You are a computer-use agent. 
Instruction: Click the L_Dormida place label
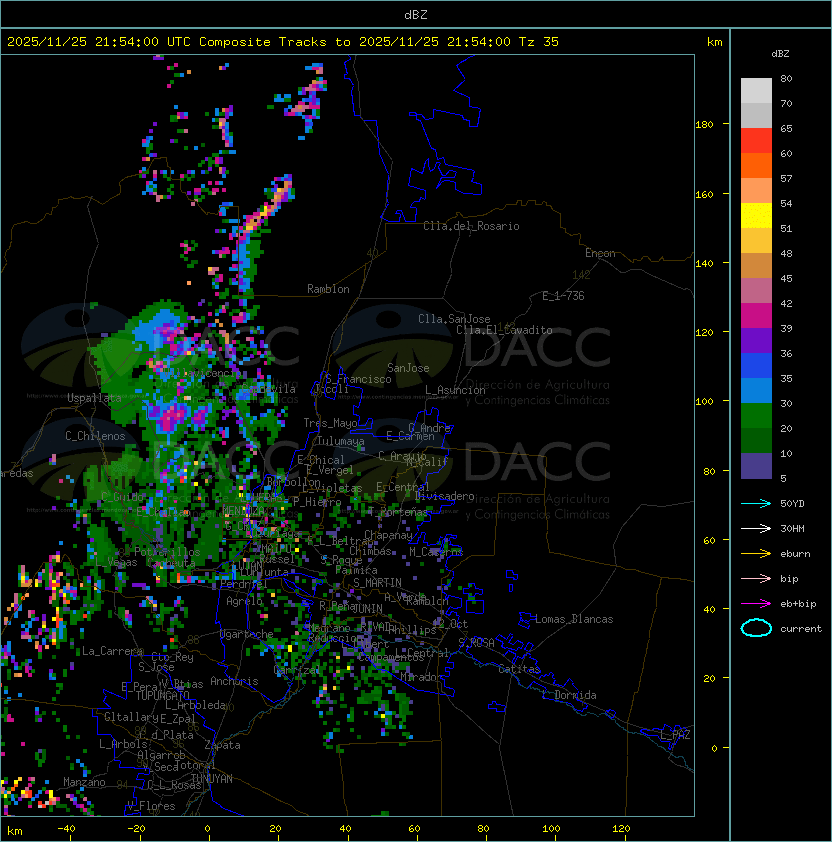[x=569, y=695]
